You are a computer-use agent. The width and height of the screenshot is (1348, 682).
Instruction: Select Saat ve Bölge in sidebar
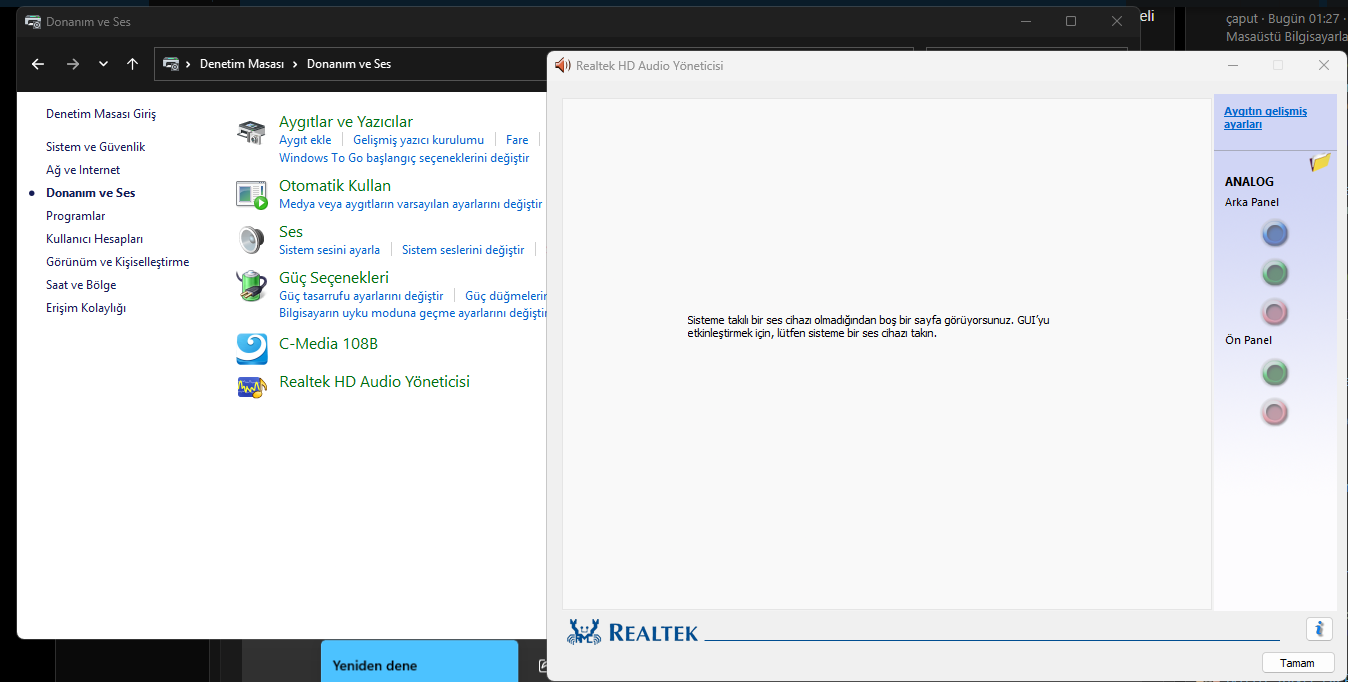point(81,285)
